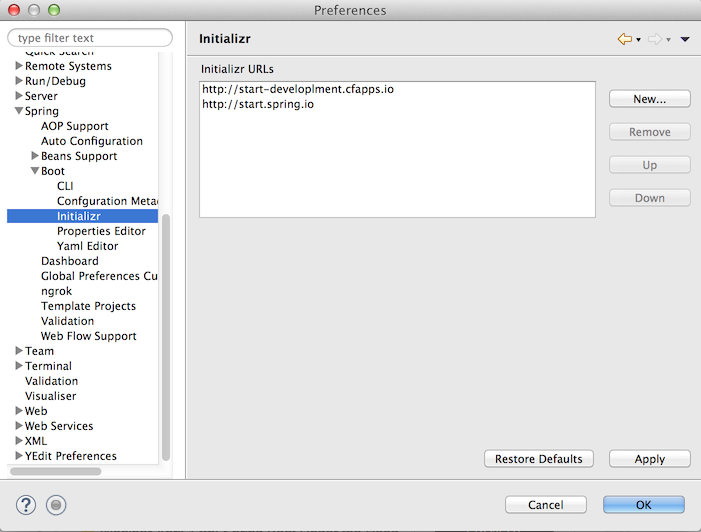The image size is (701, 532).
Task: Click the record preferences round icon
Action: tap(56, 505)
